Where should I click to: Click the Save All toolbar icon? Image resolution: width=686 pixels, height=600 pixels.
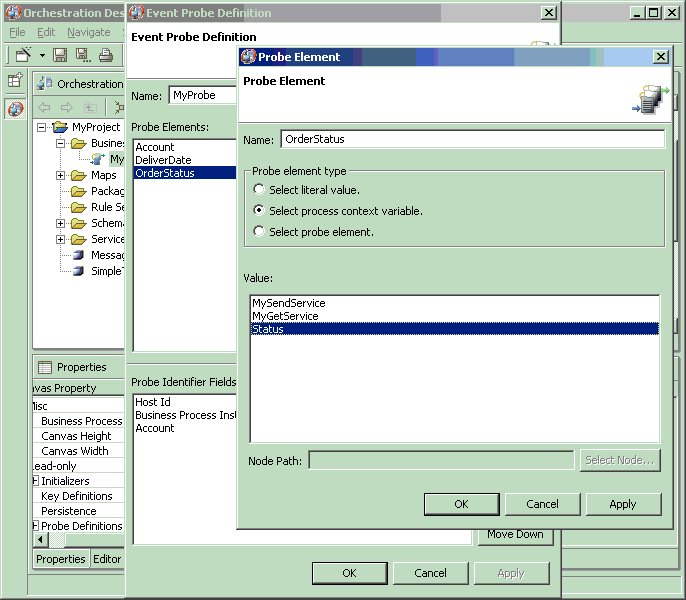[83, 55]
